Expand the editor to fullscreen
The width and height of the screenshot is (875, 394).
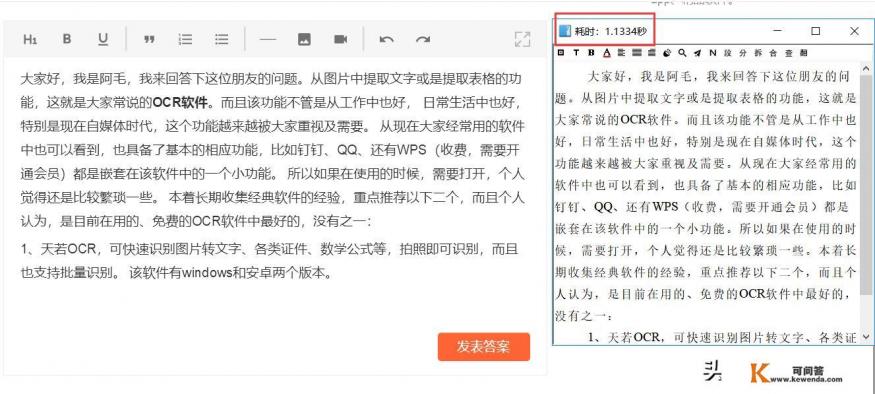click(522, 39)
